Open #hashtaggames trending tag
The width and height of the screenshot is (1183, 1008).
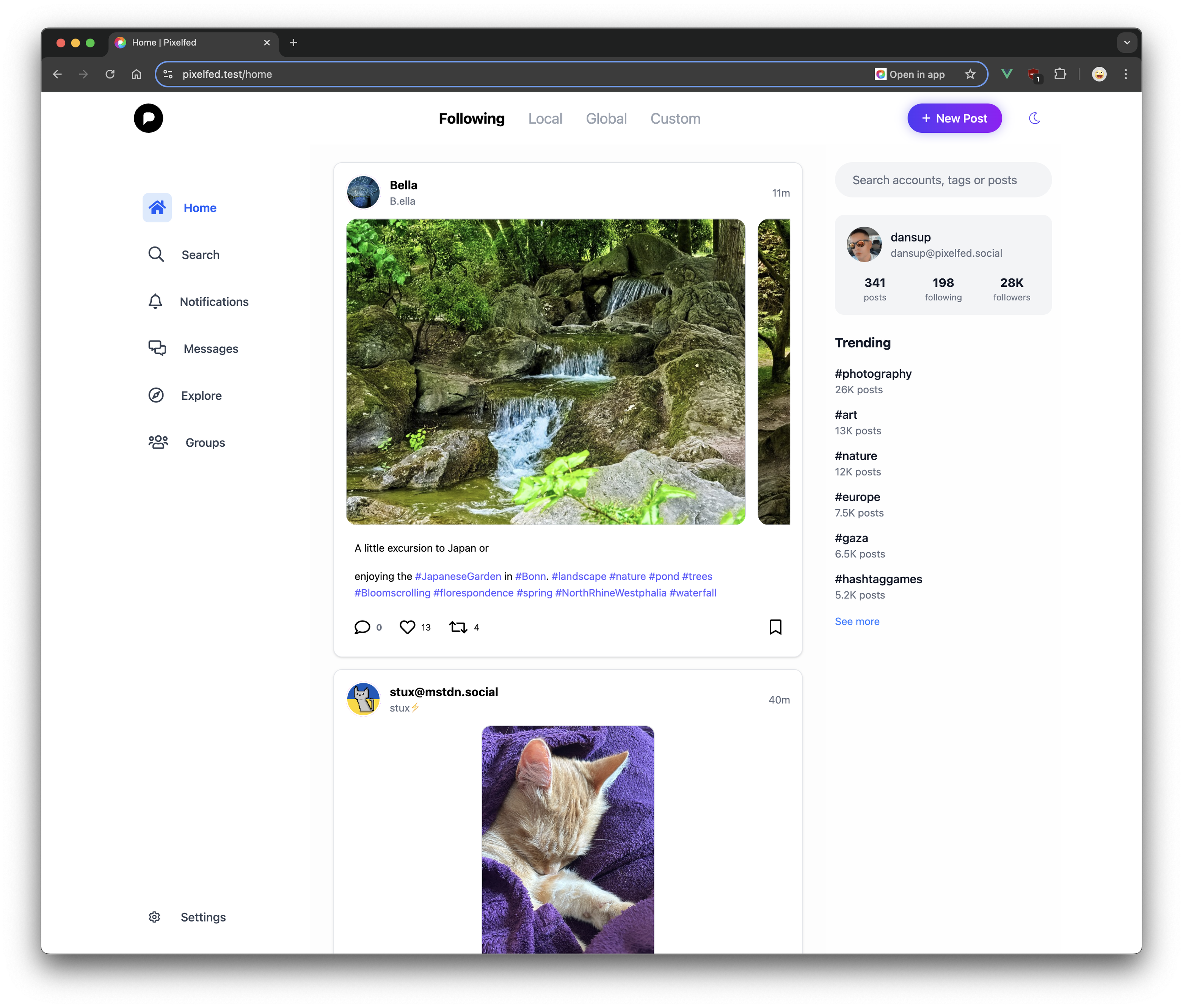click(x=879, y=579)
